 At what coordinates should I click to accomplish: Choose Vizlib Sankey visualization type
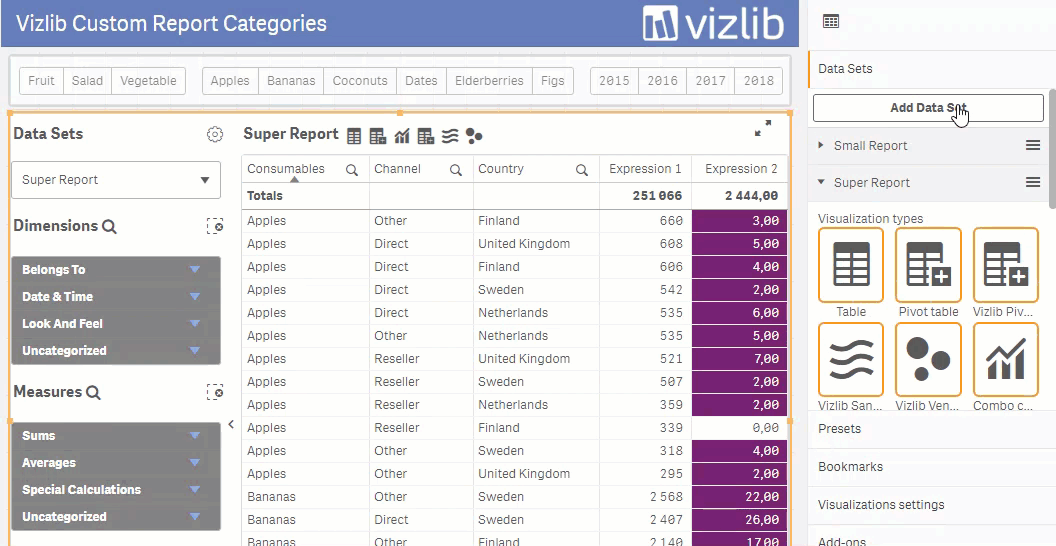click(851, 360)
